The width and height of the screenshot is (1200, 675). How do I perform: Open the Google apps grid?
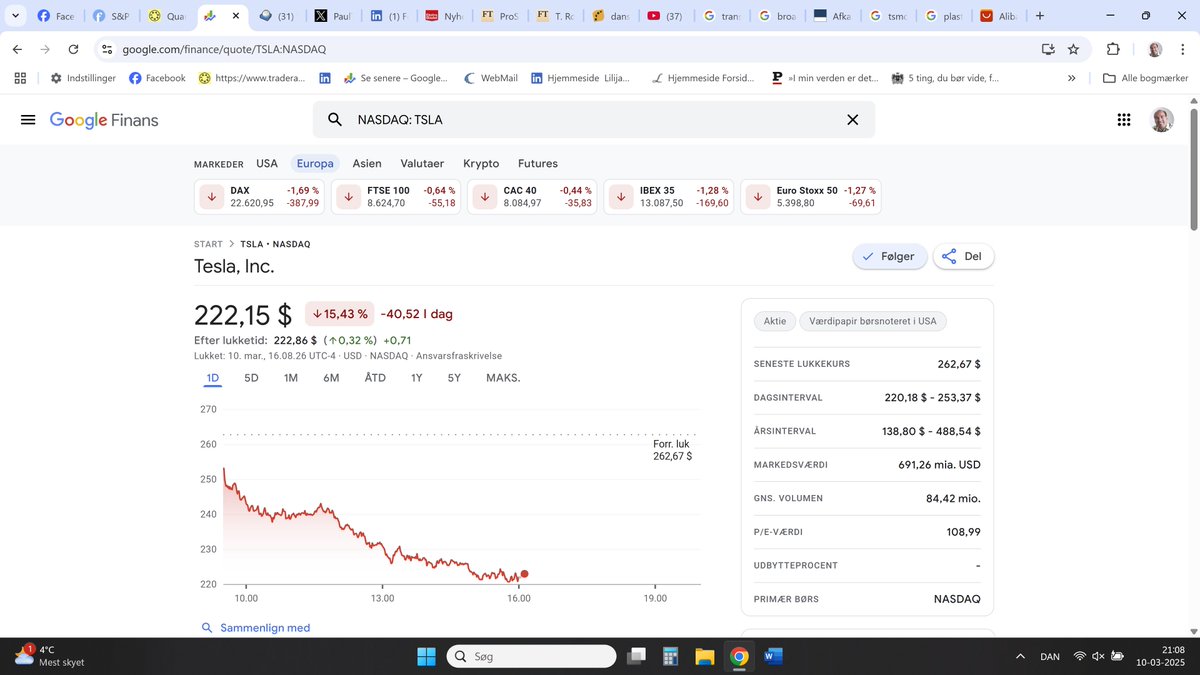point(1123,120)
